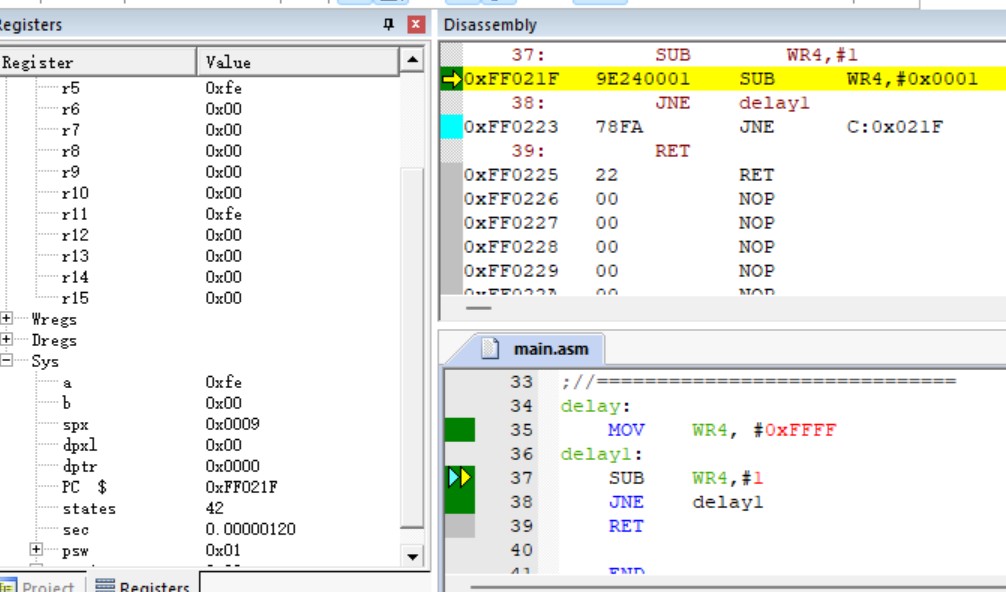Select register r5 row
Image resolution: width=1006 pixels, height=592 pixels.
pyautogui.click(x=199, y=87)
